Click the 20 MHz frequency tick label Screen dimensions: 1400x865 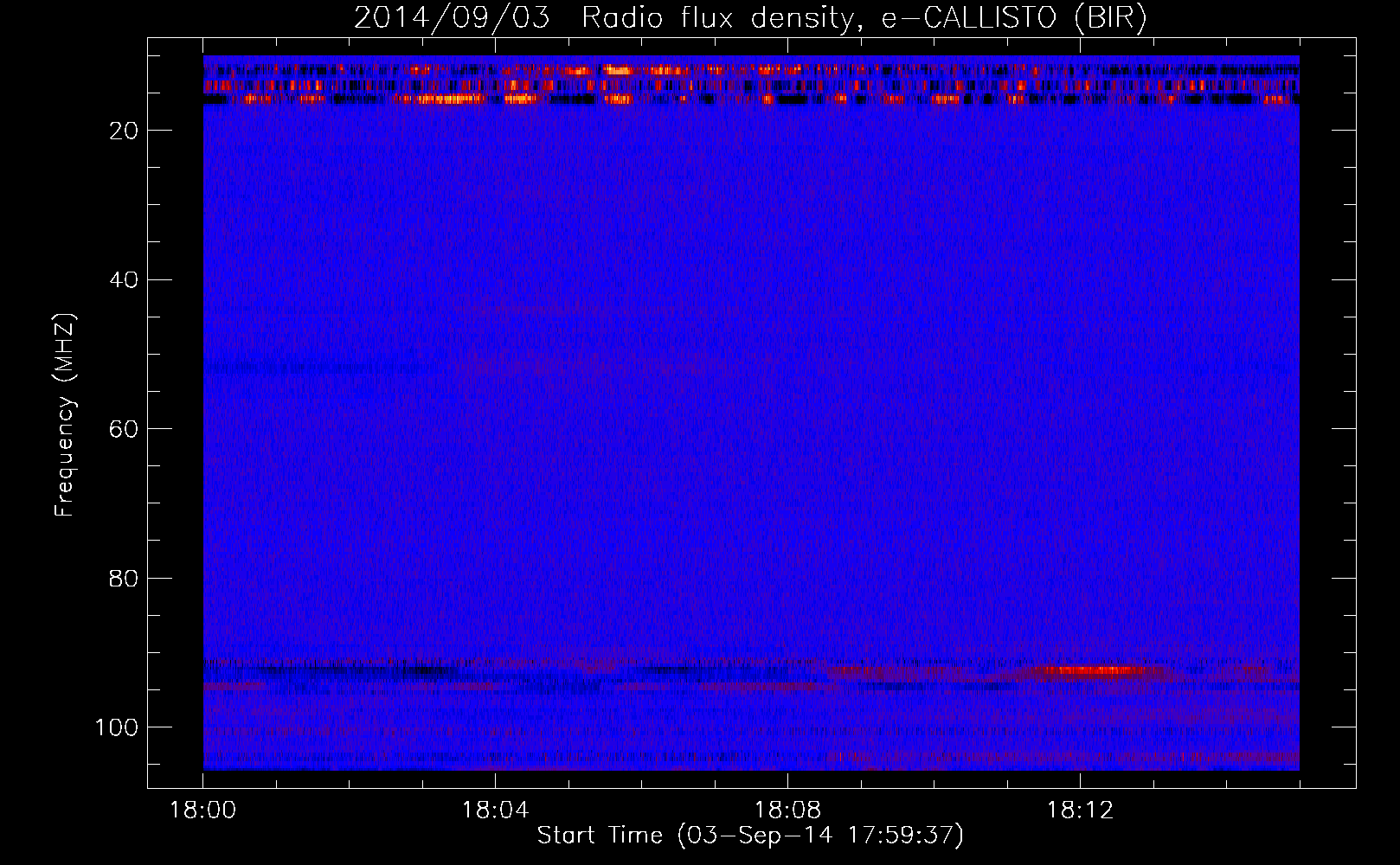point(125,131)
